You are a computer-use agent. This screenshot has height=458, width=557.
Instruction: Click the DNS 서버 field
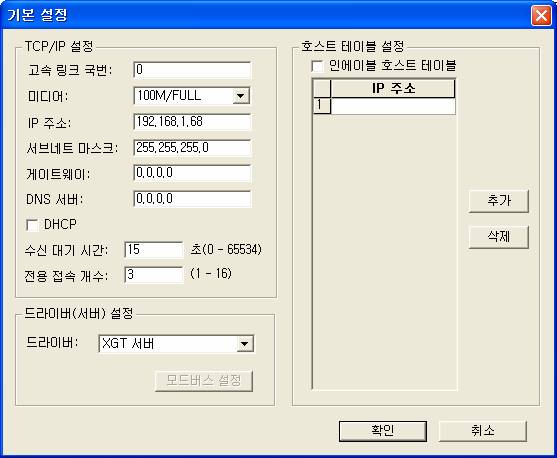pos(192,199)
